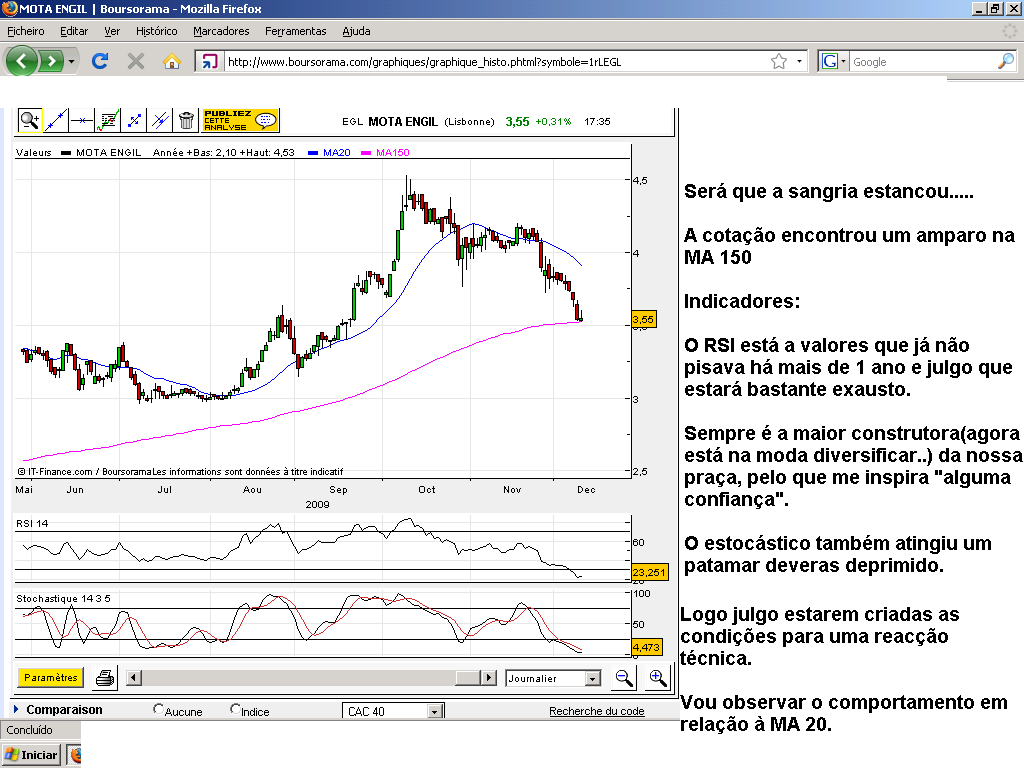Screen dimensions: 1024x768
Task: Click the MOTA ENGIL stock name header
Action: tap(402, 121)
